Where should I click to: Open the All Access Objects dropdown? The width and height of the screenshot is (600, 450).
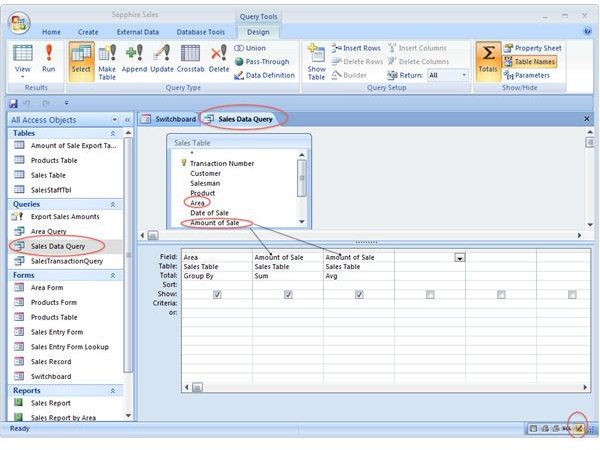[x=114, y=120]
